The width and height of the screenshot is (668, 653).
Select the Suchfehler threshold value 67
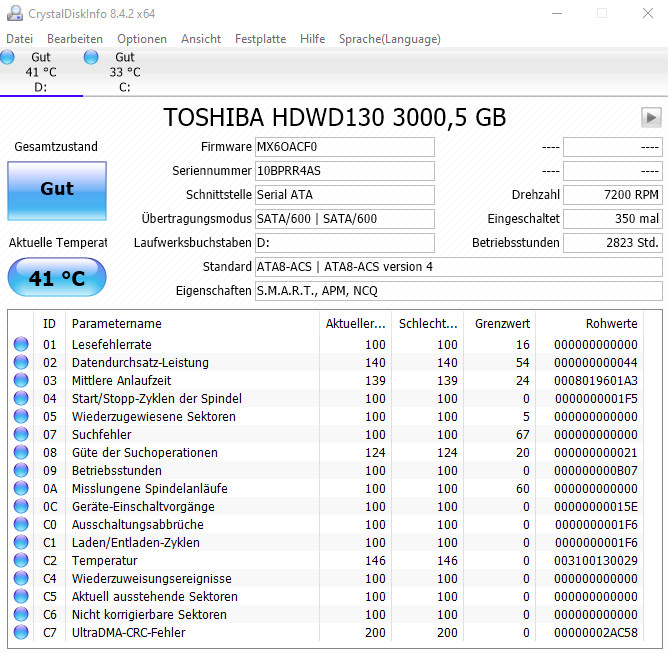(x=523, y=434)
